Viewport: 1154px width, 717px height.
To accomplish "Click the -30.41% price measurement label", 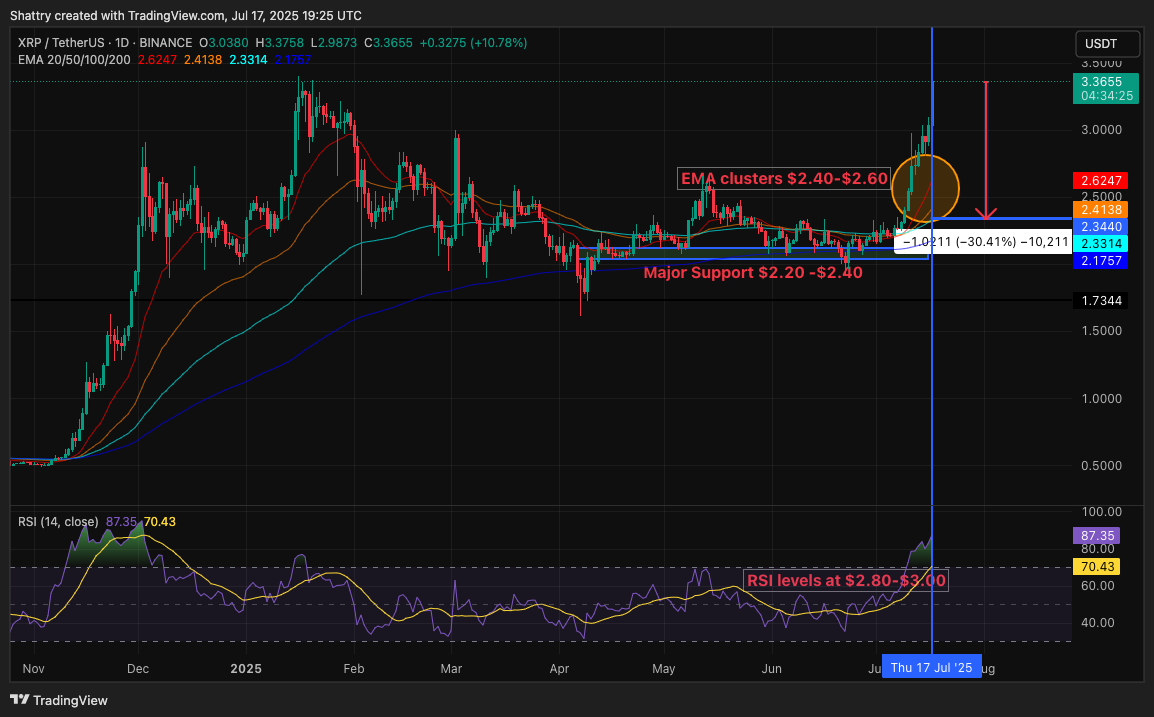I will click(x=985, y=241).
